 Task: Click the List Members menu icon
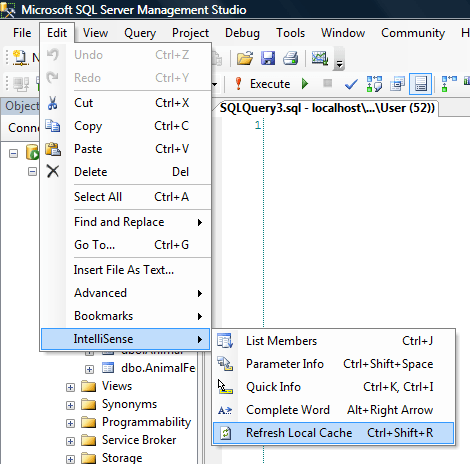(x=225, y=341)
